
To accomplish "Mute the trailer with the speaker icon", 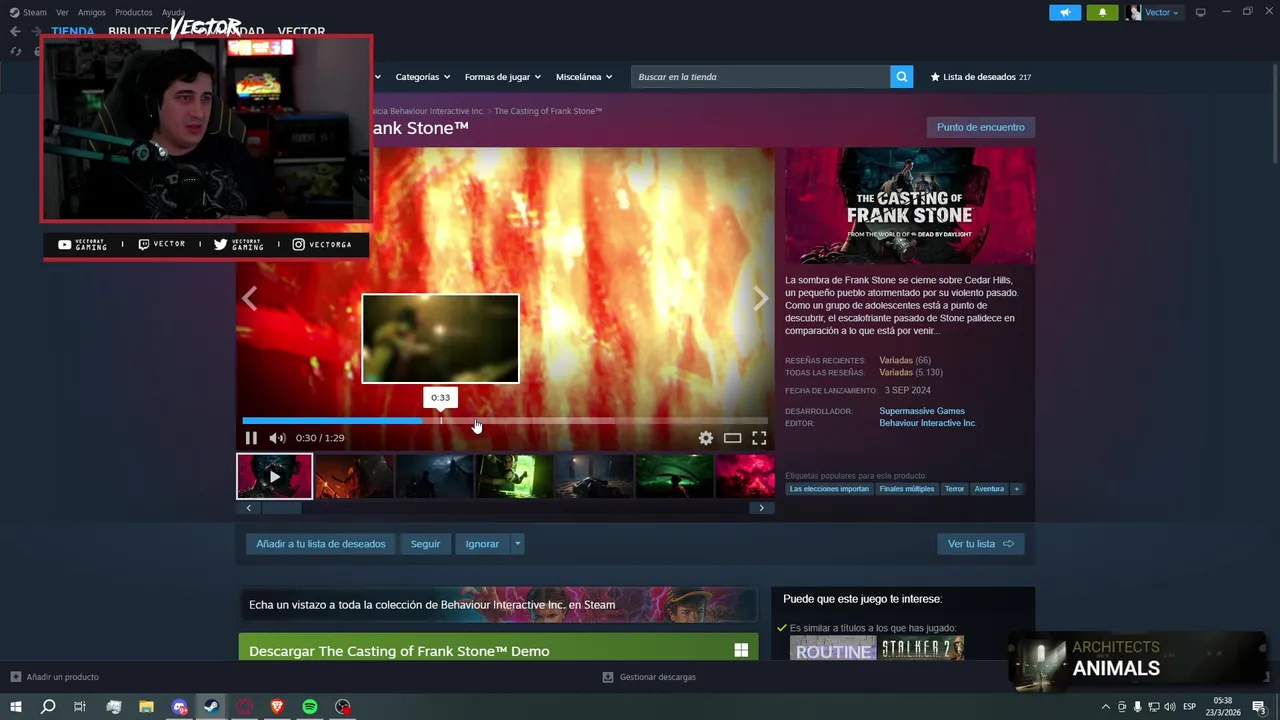I will point(277,438).
